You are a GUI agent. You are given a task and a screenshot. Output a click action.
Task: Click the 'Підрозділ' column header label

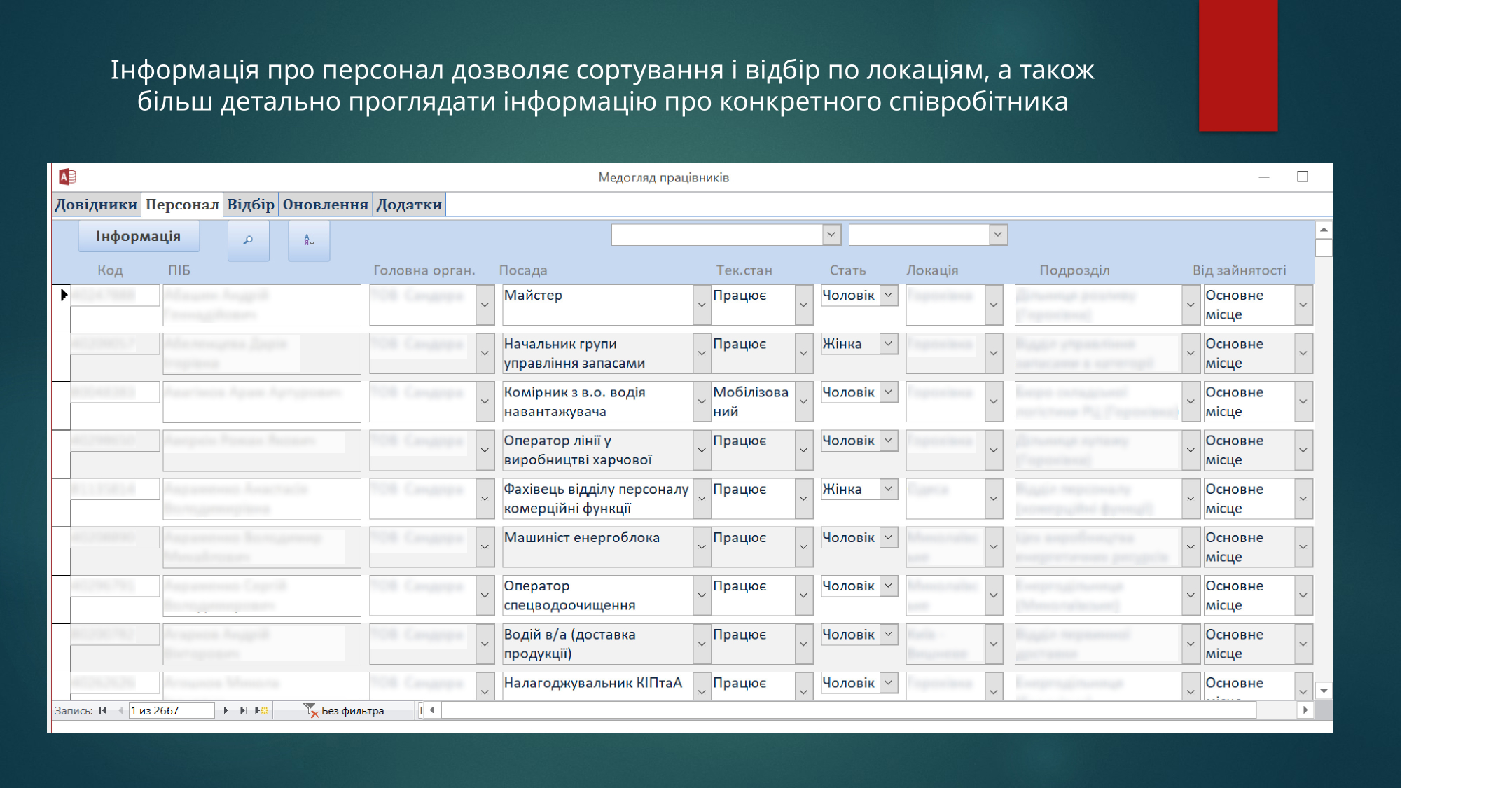point(1075,270)
